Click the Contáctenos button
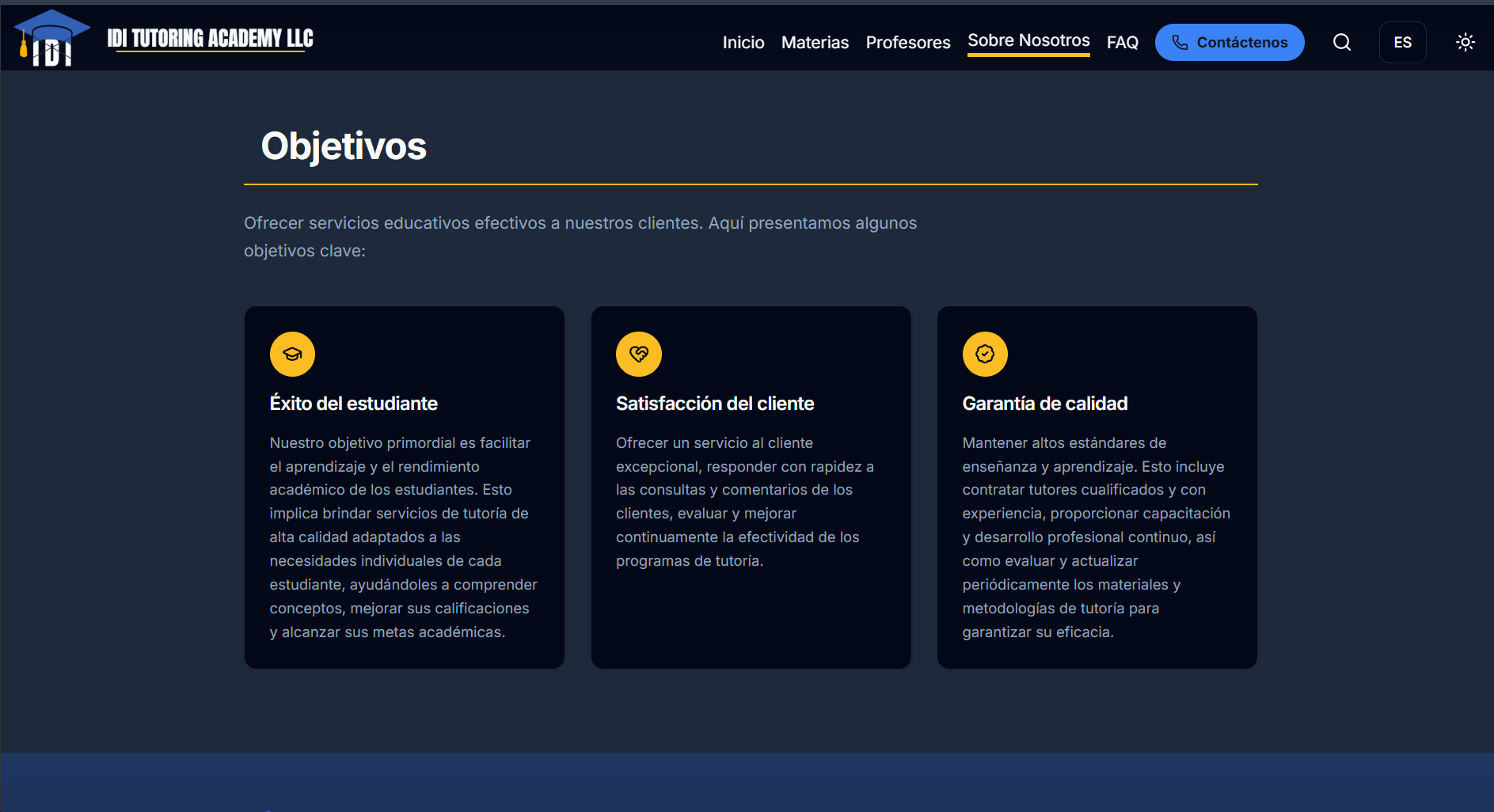 coord(1230,42)
